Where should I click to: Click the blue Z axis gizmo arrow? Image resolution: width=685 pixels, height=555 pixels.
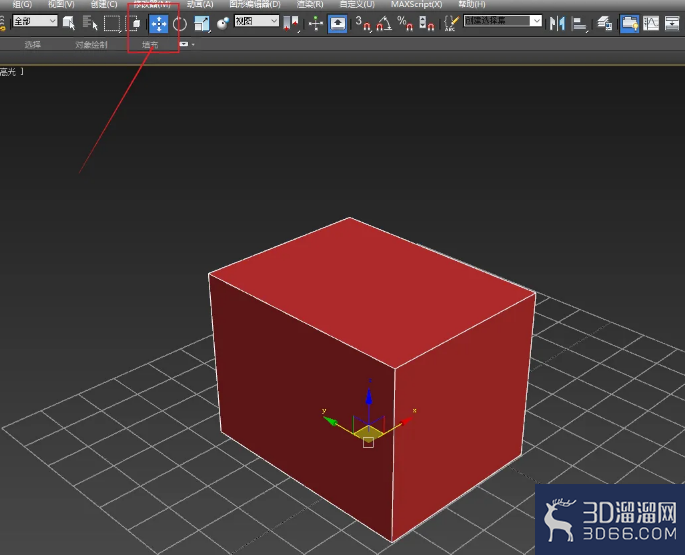[x=369, y=395]
